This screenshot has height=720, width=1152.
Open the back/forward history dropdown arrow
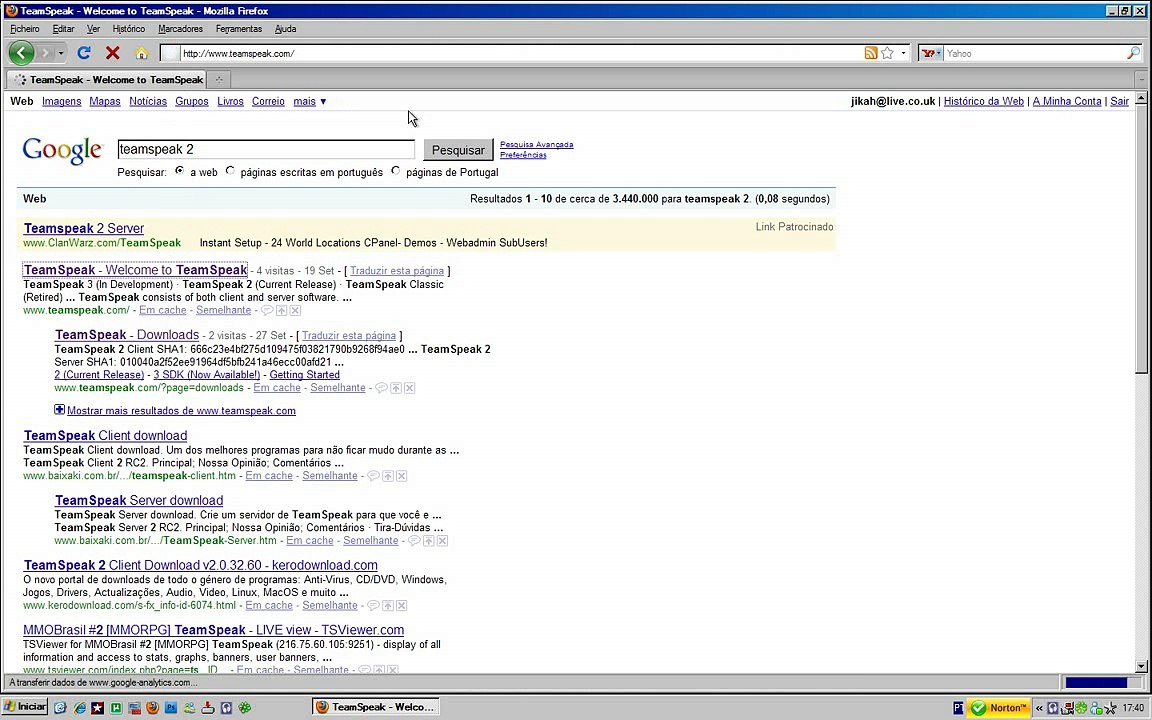point(61,53)
